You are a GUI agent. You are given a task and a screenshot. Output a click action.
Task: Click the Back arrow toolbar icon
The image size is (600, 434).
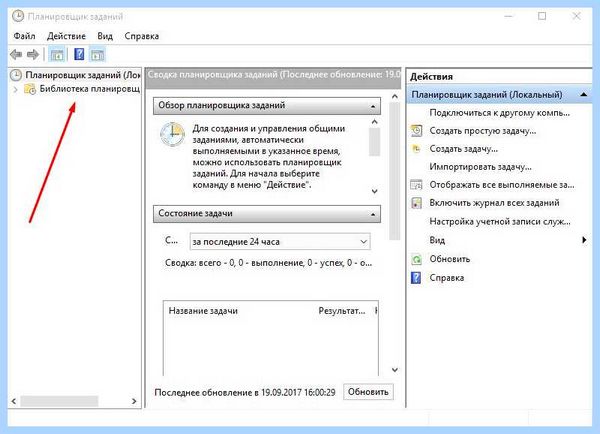click(16, 54)
